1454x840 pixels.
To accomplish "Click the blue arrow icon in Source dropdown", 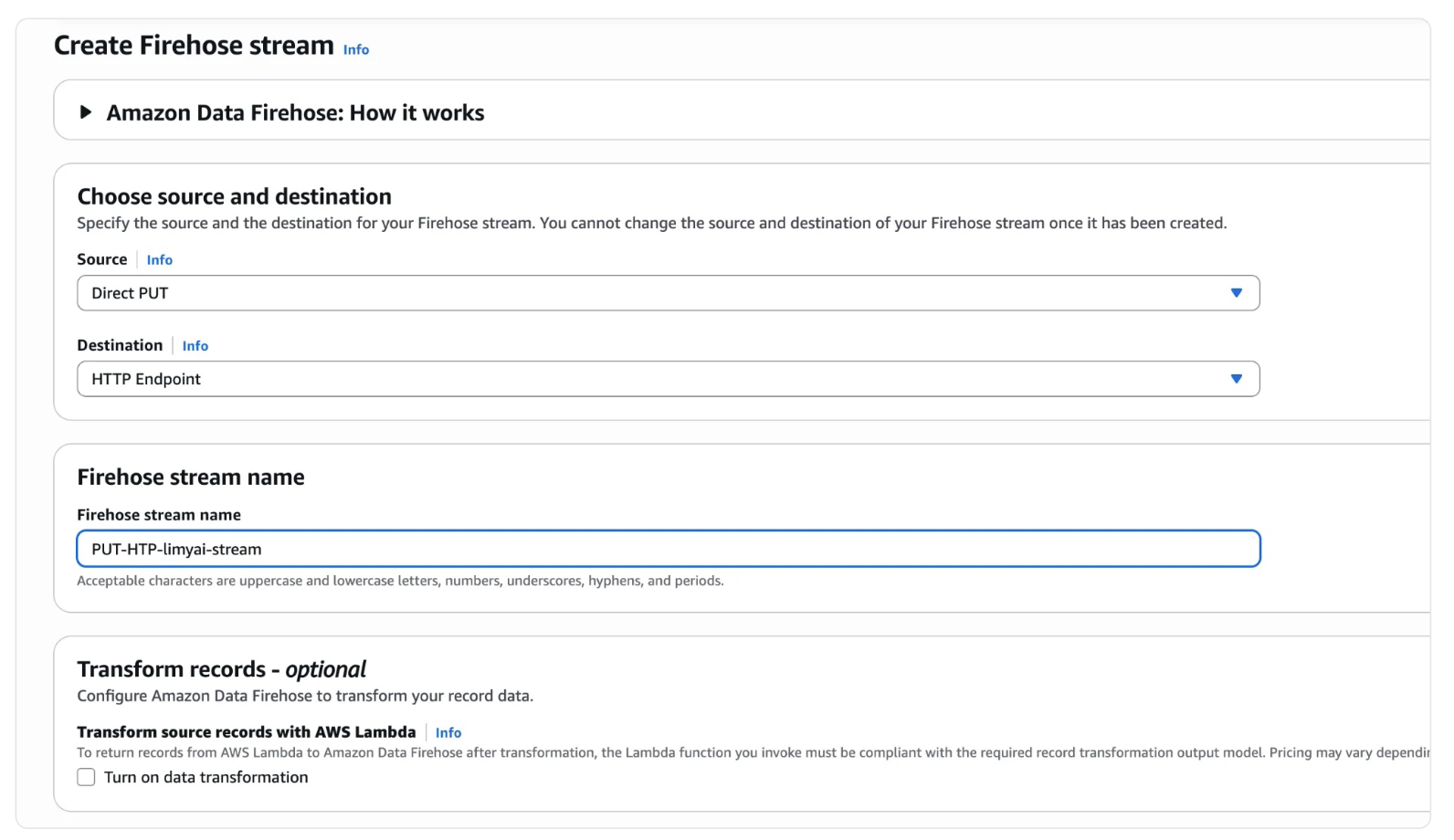I will 1236,293.
